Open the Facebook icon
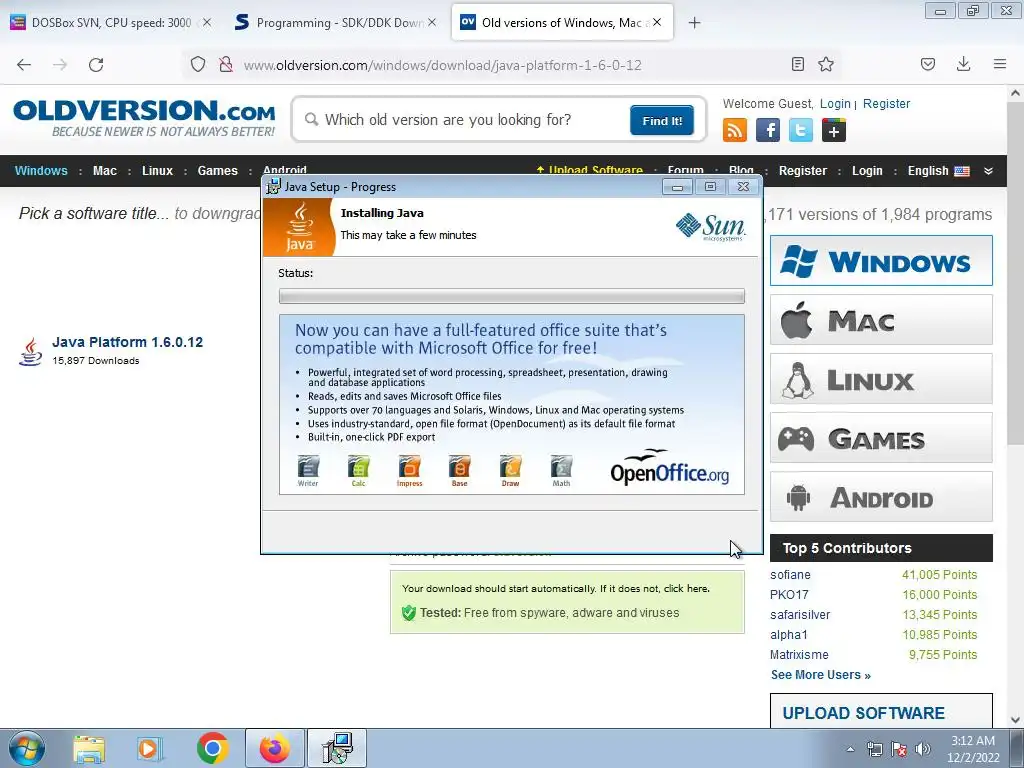The width and height of the screenshot is (1024, 768). [x=768, y=130]
